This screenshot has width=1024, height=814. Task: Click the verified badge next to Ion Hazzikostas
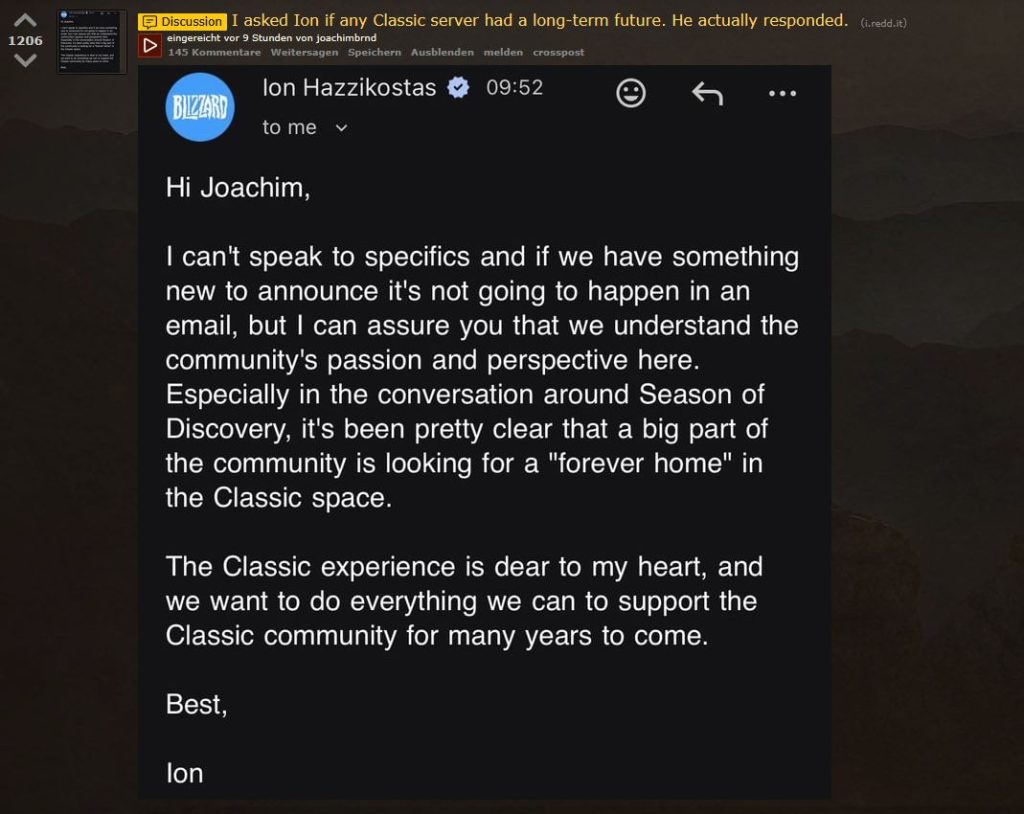tap(457, 87)
